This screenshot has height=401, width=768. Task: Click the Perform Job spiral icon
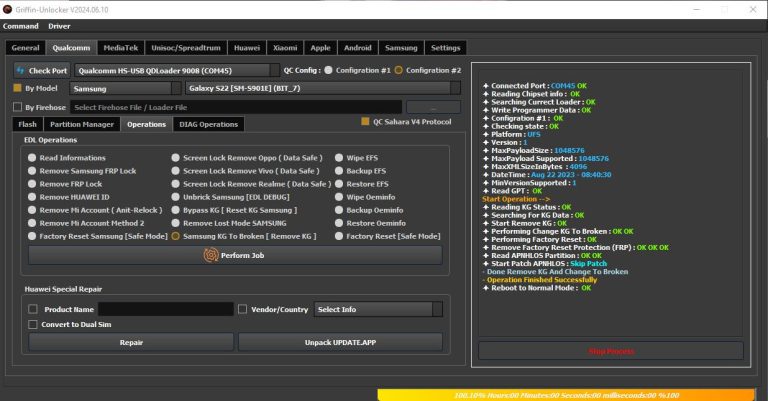pyautogui.click(x=210, y=255)
